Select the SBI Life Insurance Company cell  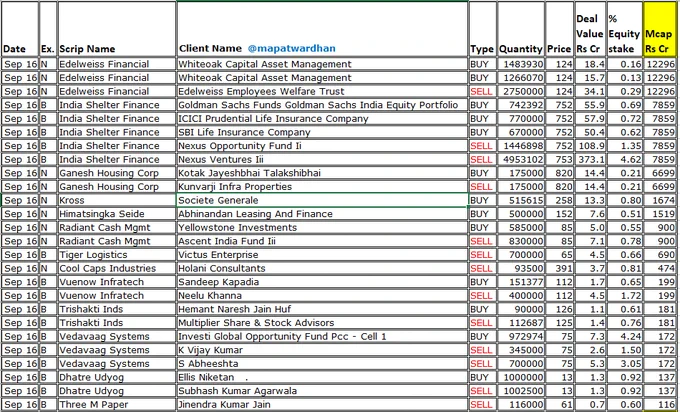coord(322,132)
